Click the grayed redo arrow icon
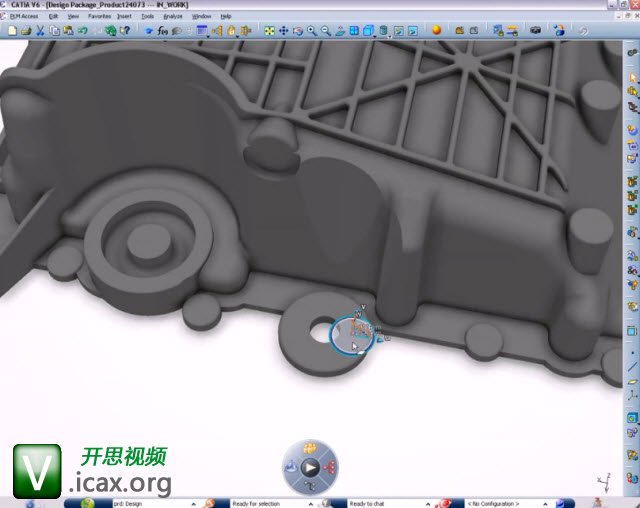640x508 pixels. pos(583,31)
